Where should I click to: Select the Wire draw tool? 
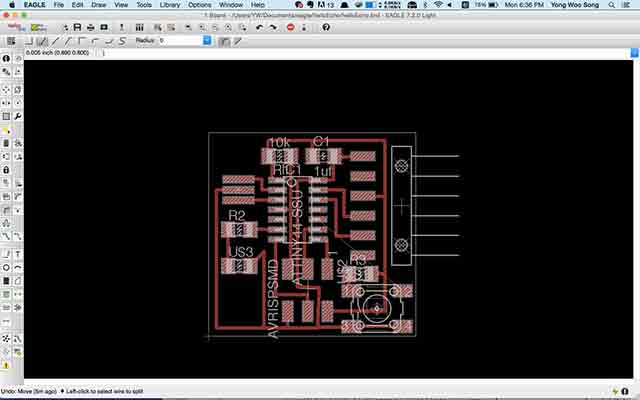(6, 254)
